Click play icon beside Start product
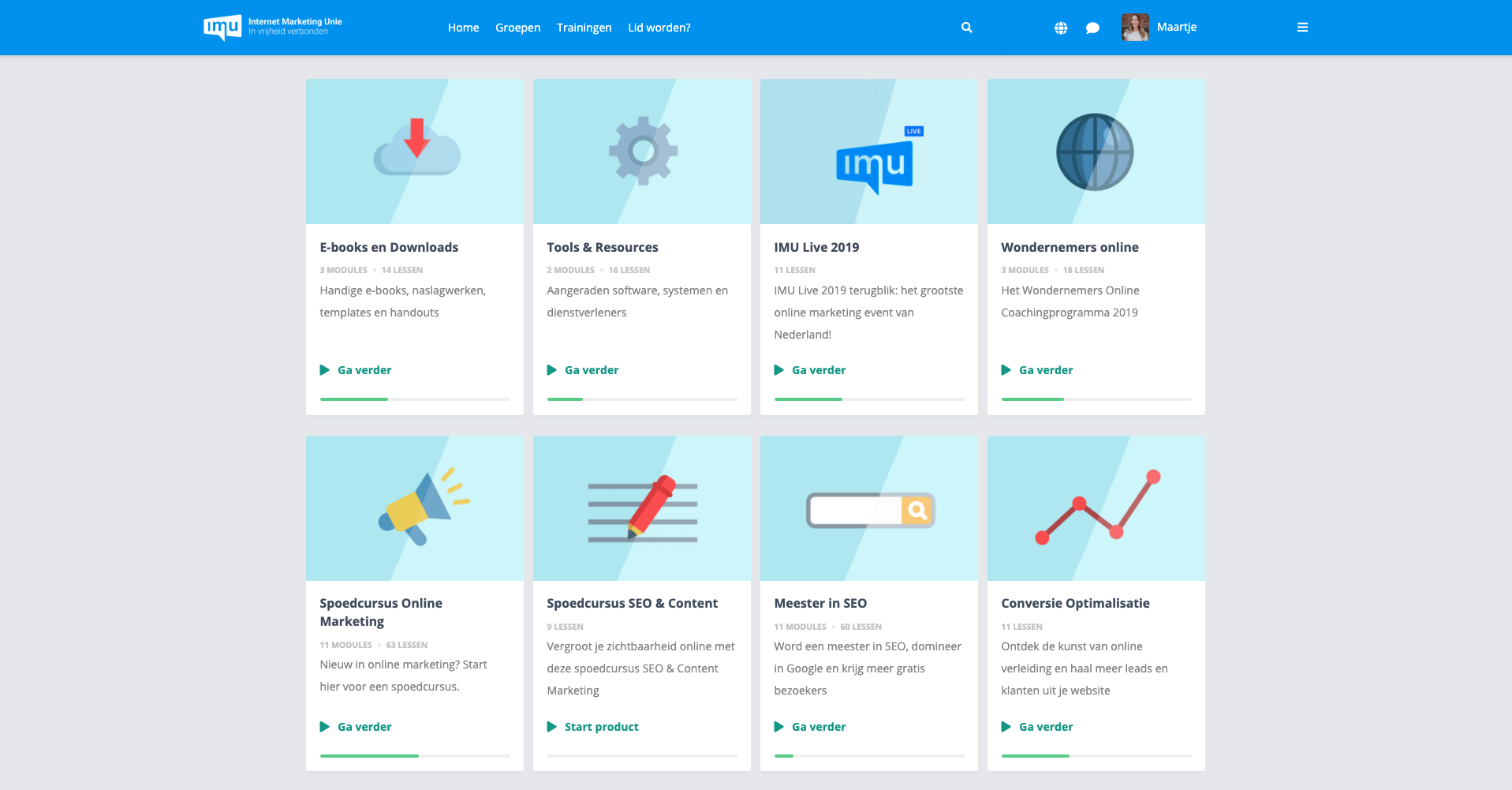The height and width of the screenshot is (790, 1512). pyautogui.click(x=551, y=727)
